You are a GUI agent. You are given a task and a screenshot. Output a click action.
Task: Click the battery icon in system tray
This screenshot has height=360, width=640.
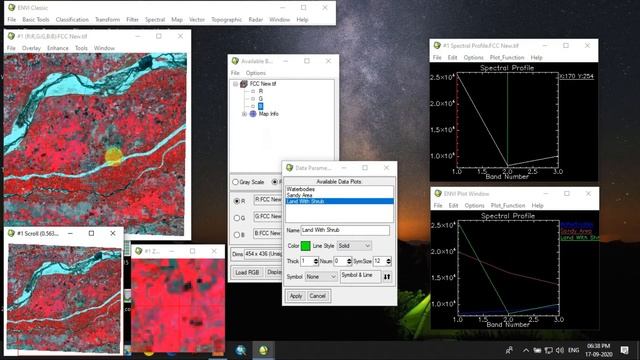pos(538,350)
